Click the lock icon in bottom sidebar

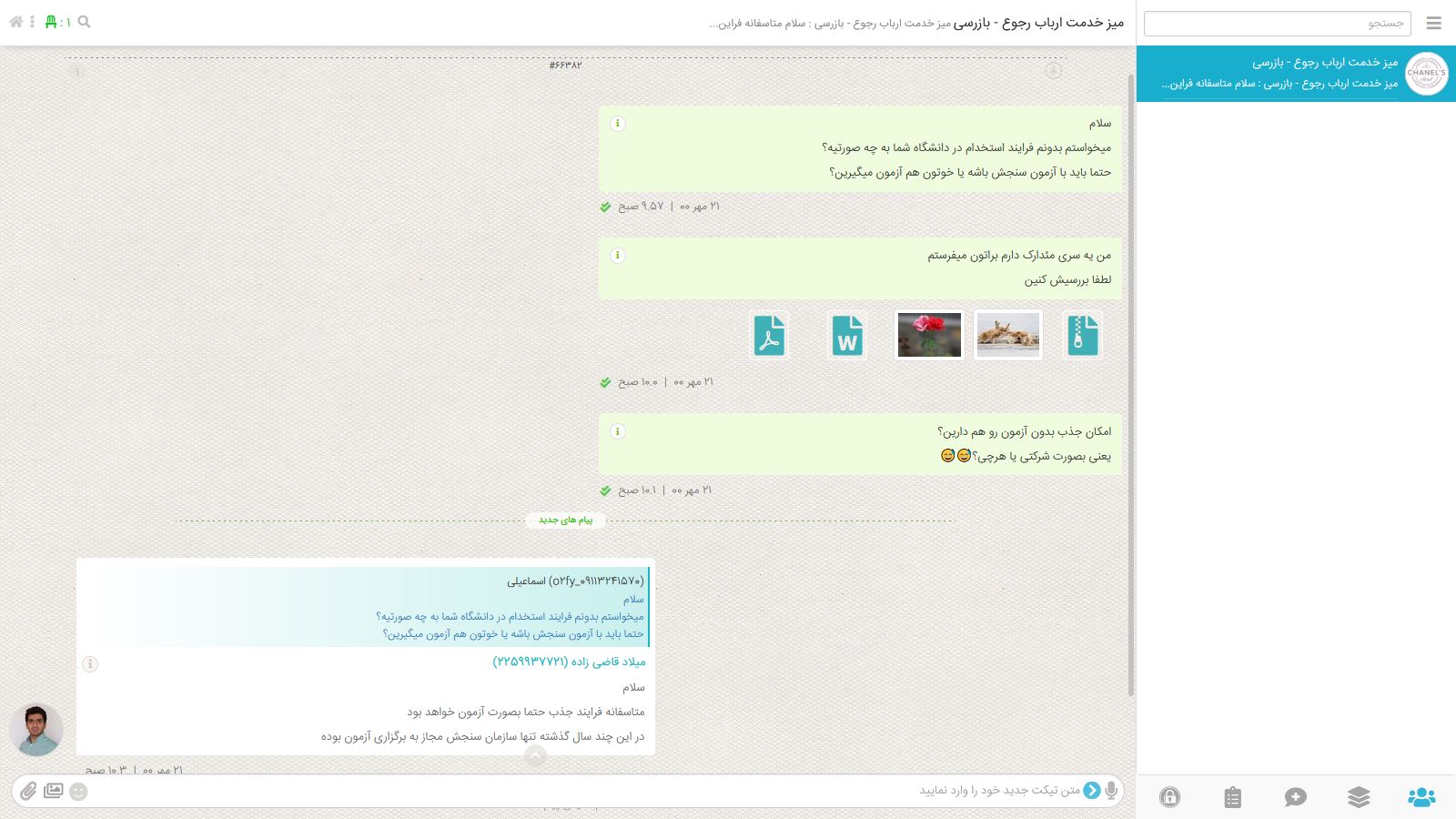pos(1170,797)
